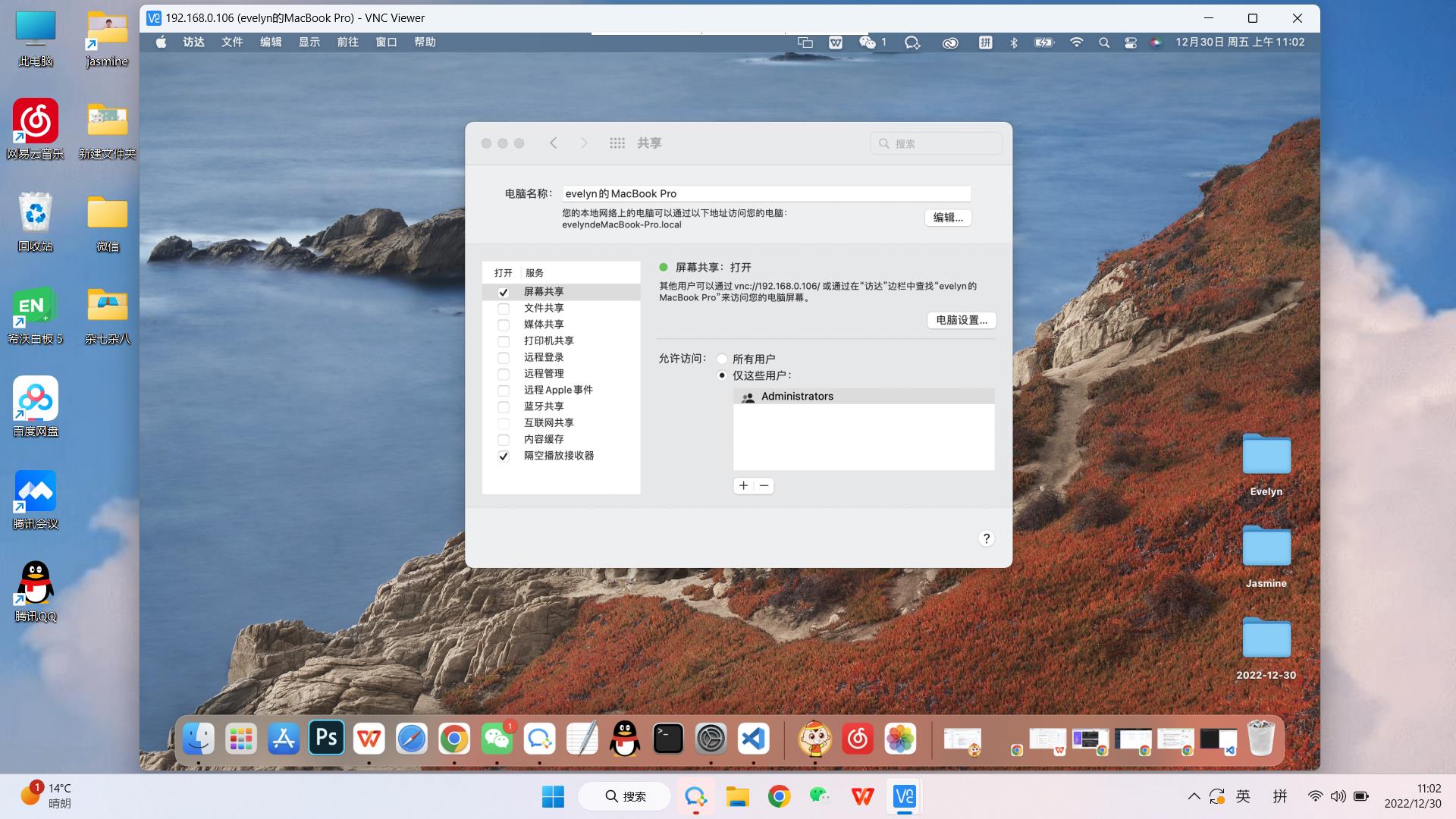
Task: Open the 拼 input method menu
Action: (987, 42)
